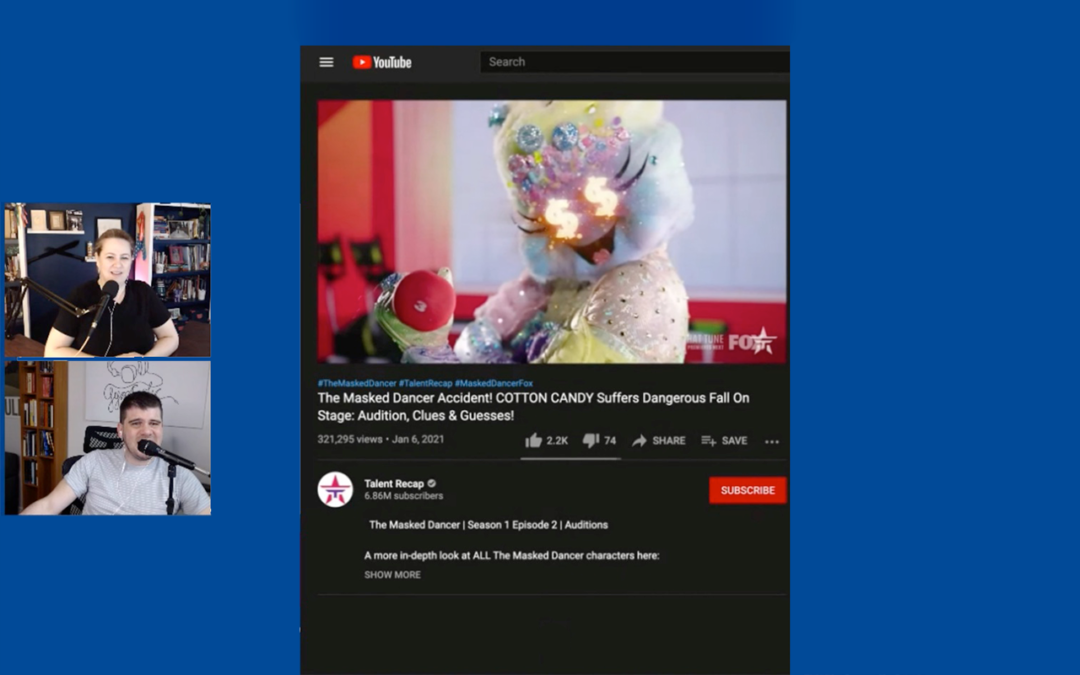Subscribe to Talent Recap channel

(x=747, y=490)
